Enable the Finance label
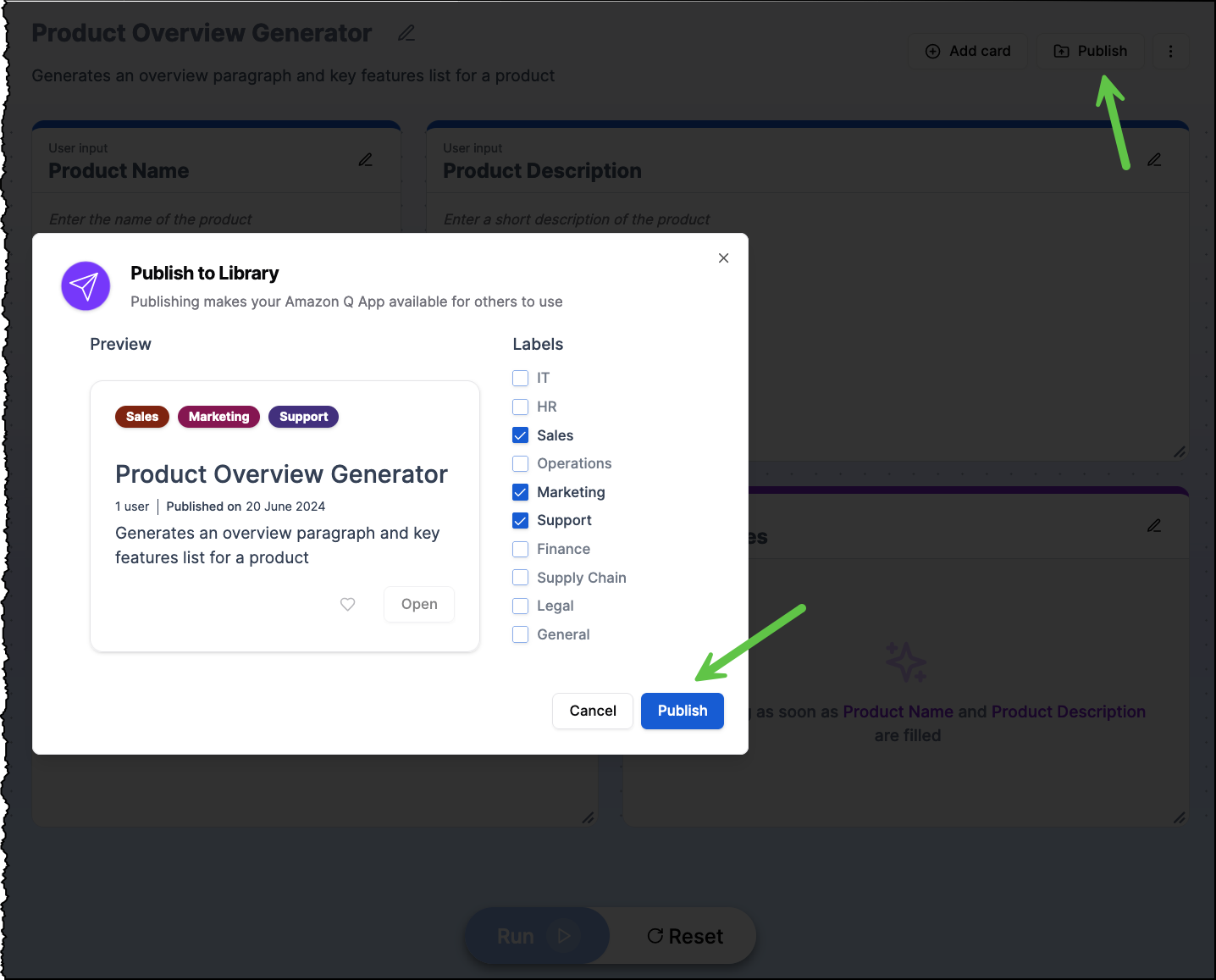The image size is (1216, 980). pyautogui.click(x=520, y=549)
